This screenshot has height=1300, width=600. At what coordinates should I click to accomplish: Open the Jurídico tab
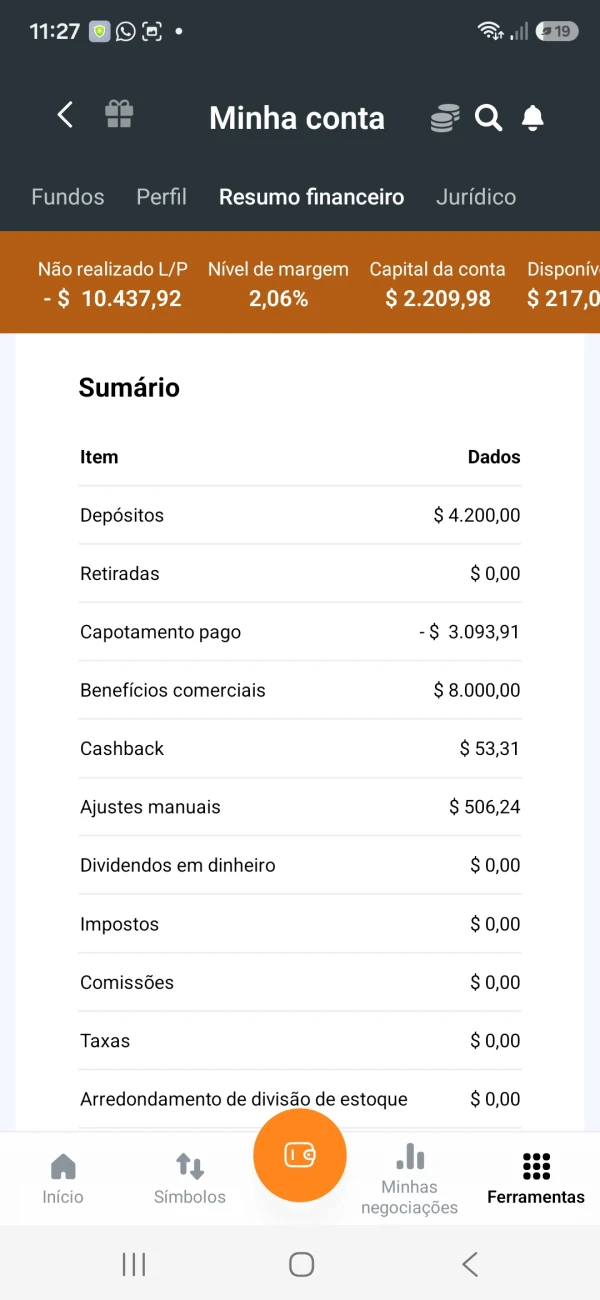[476, 197]
